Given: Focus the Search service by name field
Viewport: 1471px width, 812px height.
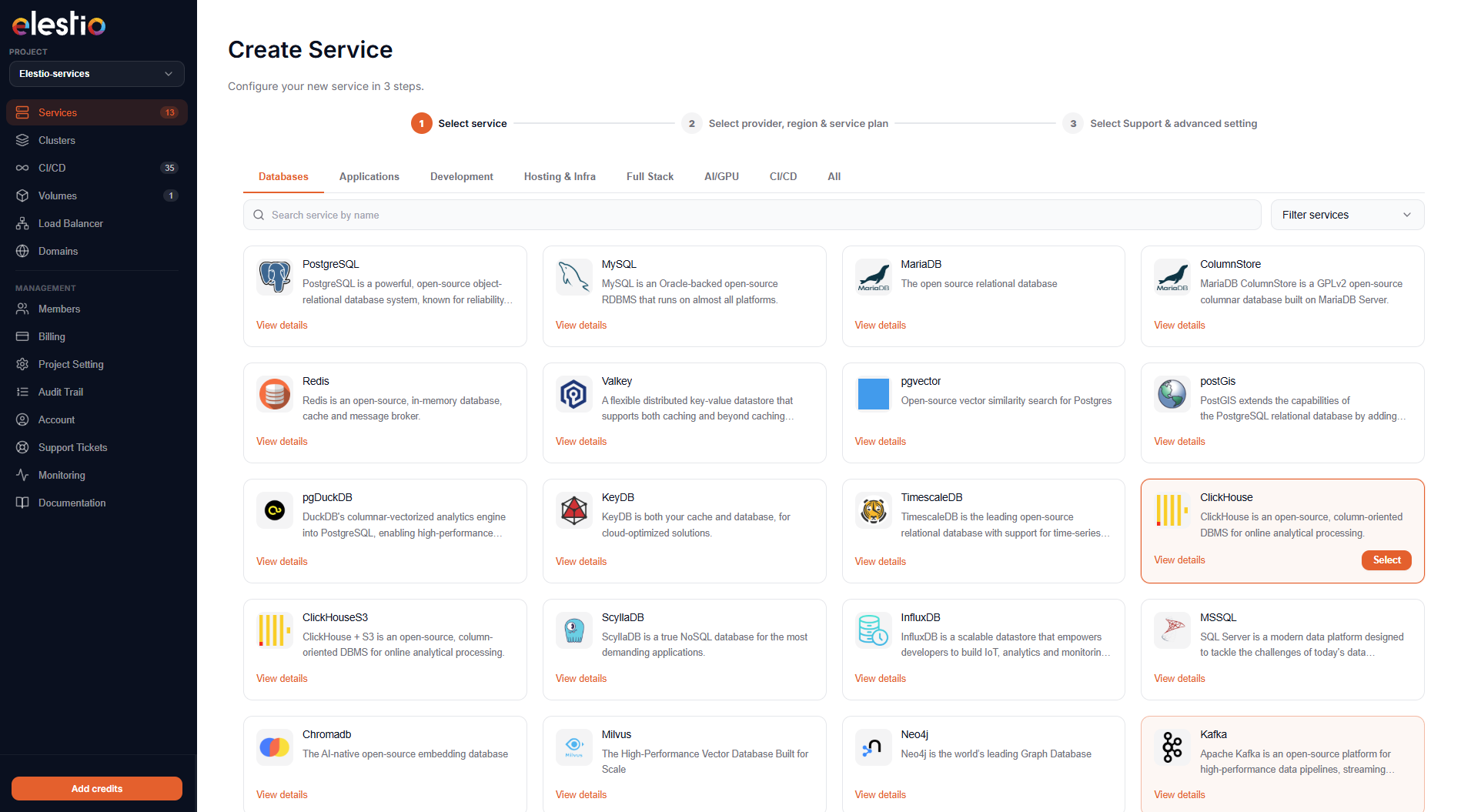Looking at the screenshot, I should click(752, 215).
